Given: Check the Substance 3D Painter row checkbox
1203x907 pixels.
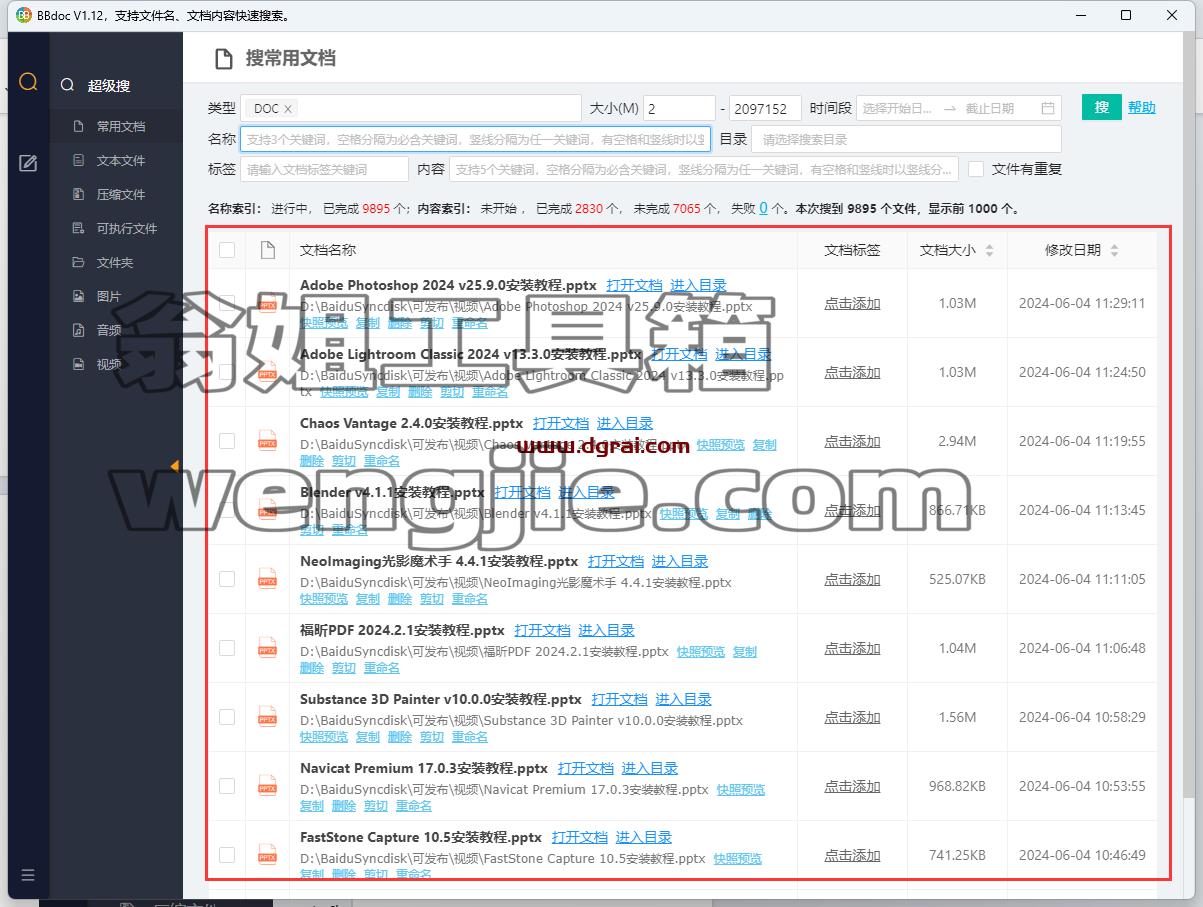Looking at the screenshot, I should tap(227, 717).
